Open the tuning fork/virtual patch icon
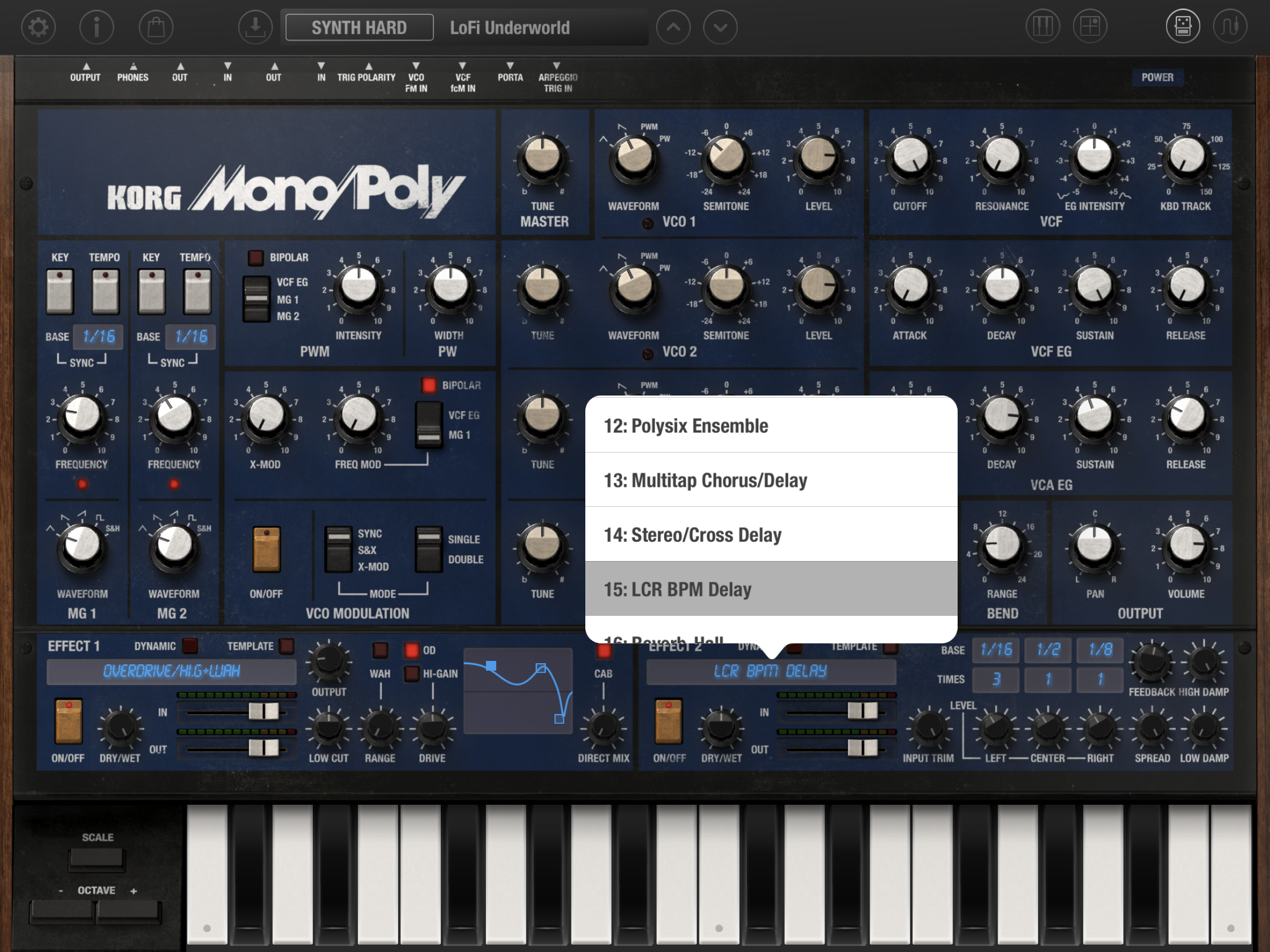Image resolution: width=1270 pixels, height=952 pixels. pyautogui.click(x=1230, y=26)
